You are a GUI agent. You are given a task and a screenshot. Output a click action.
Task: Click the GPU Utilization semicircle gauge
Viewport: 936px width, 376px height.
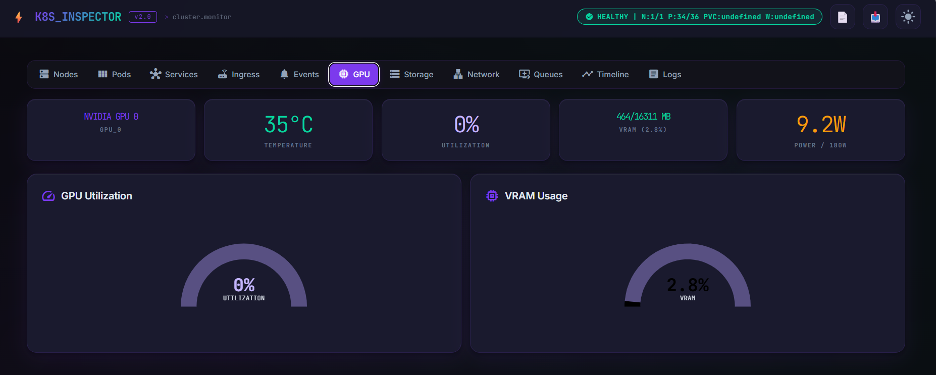[x=244, y=275]
